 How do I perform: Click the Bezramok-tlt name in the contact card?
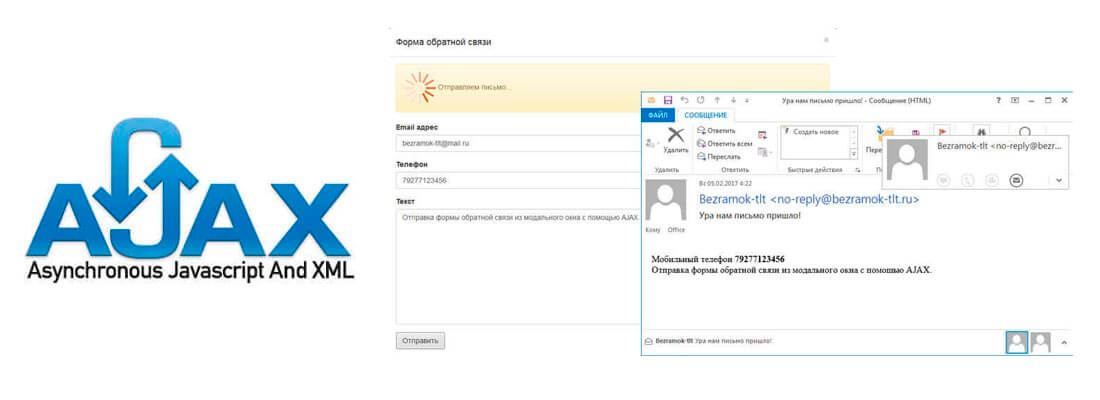pos(1000,146)
